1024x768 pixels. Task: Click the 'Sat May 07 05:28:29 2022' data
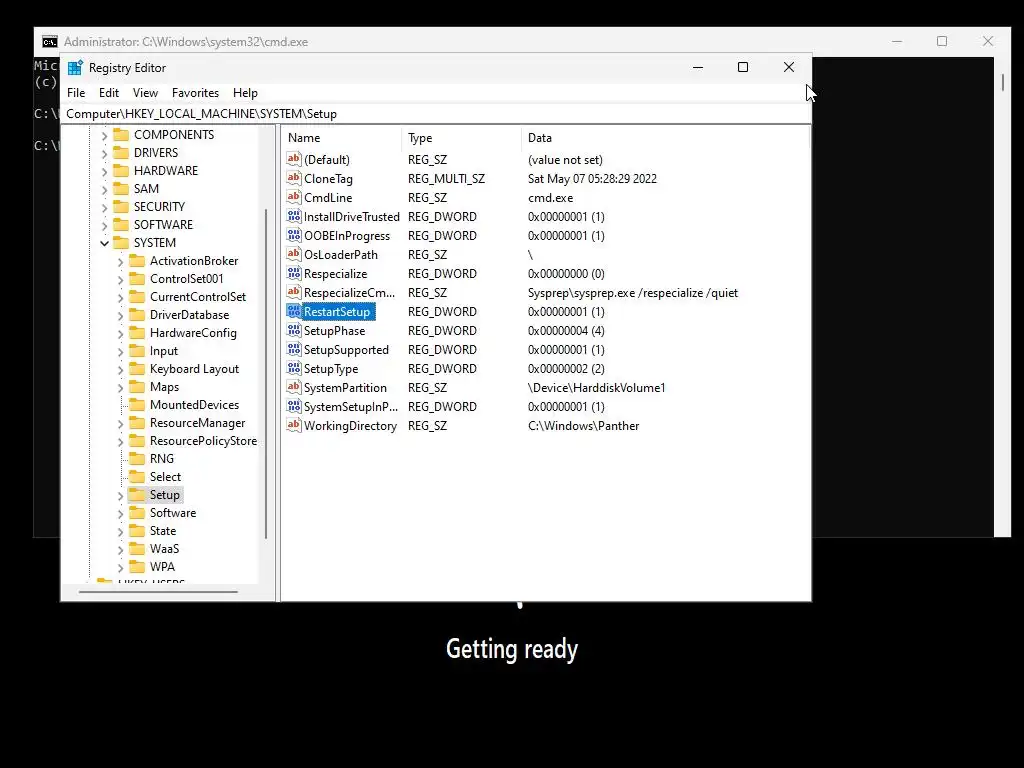(592, 179)
